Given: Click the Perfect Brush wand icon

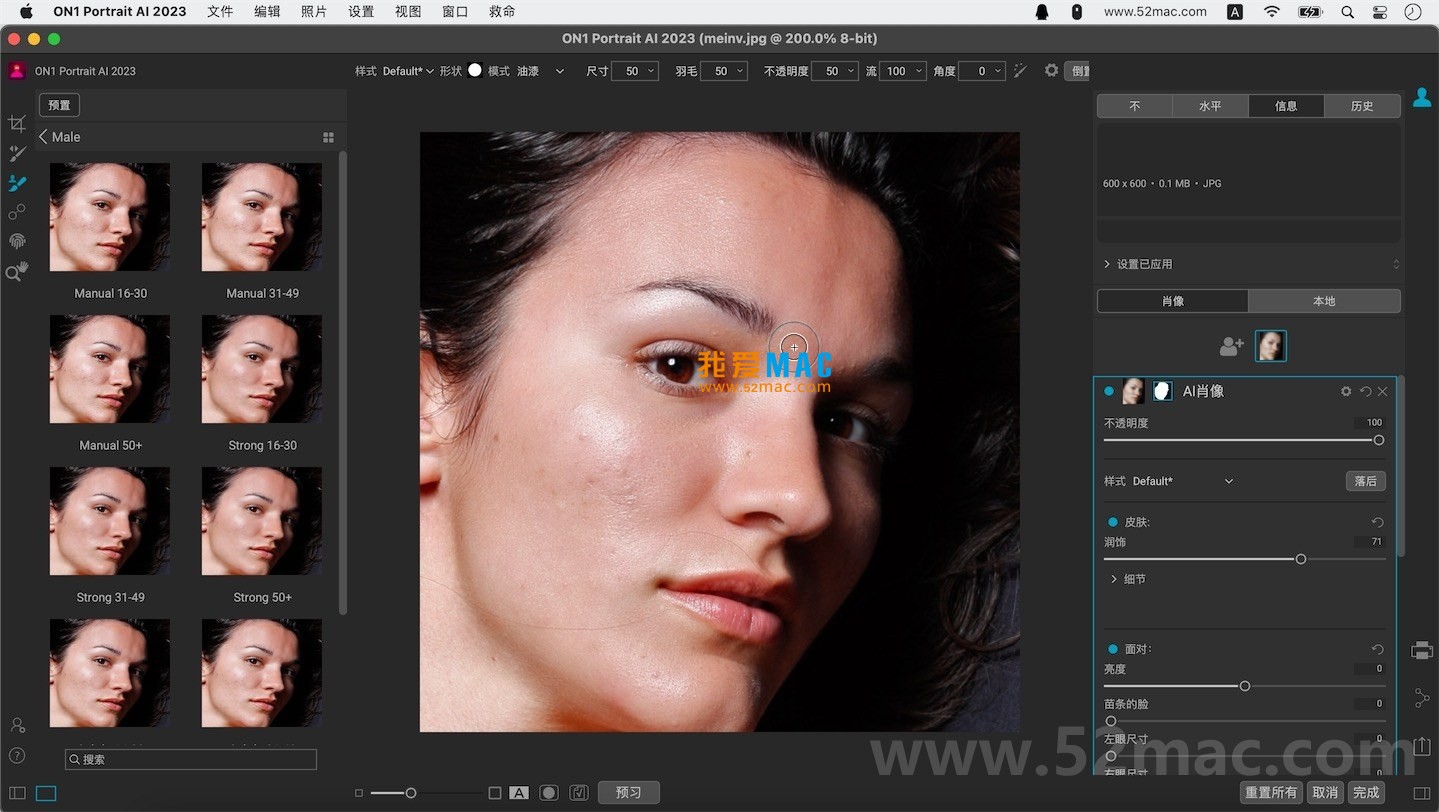Looking at the screenshot, I should click(x=1020, y=71).
